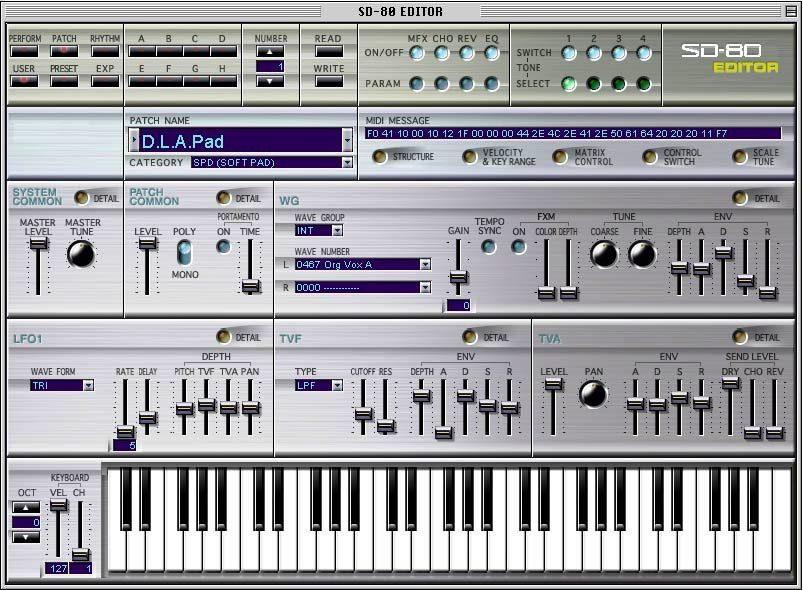Open the Scale Tune page
Viewport: 803px width, 590px height.
tap(739, 157)
